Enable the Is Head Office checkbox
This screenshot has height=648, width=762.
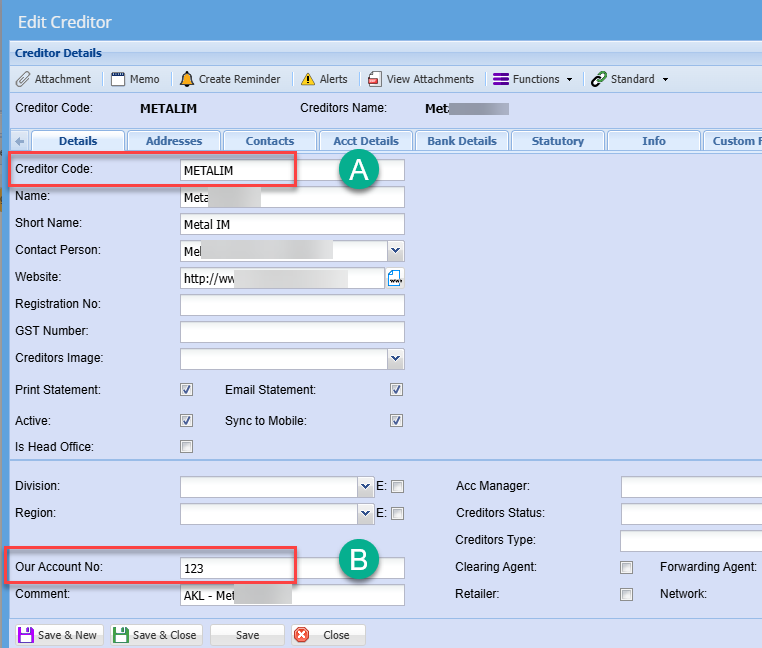186,447
